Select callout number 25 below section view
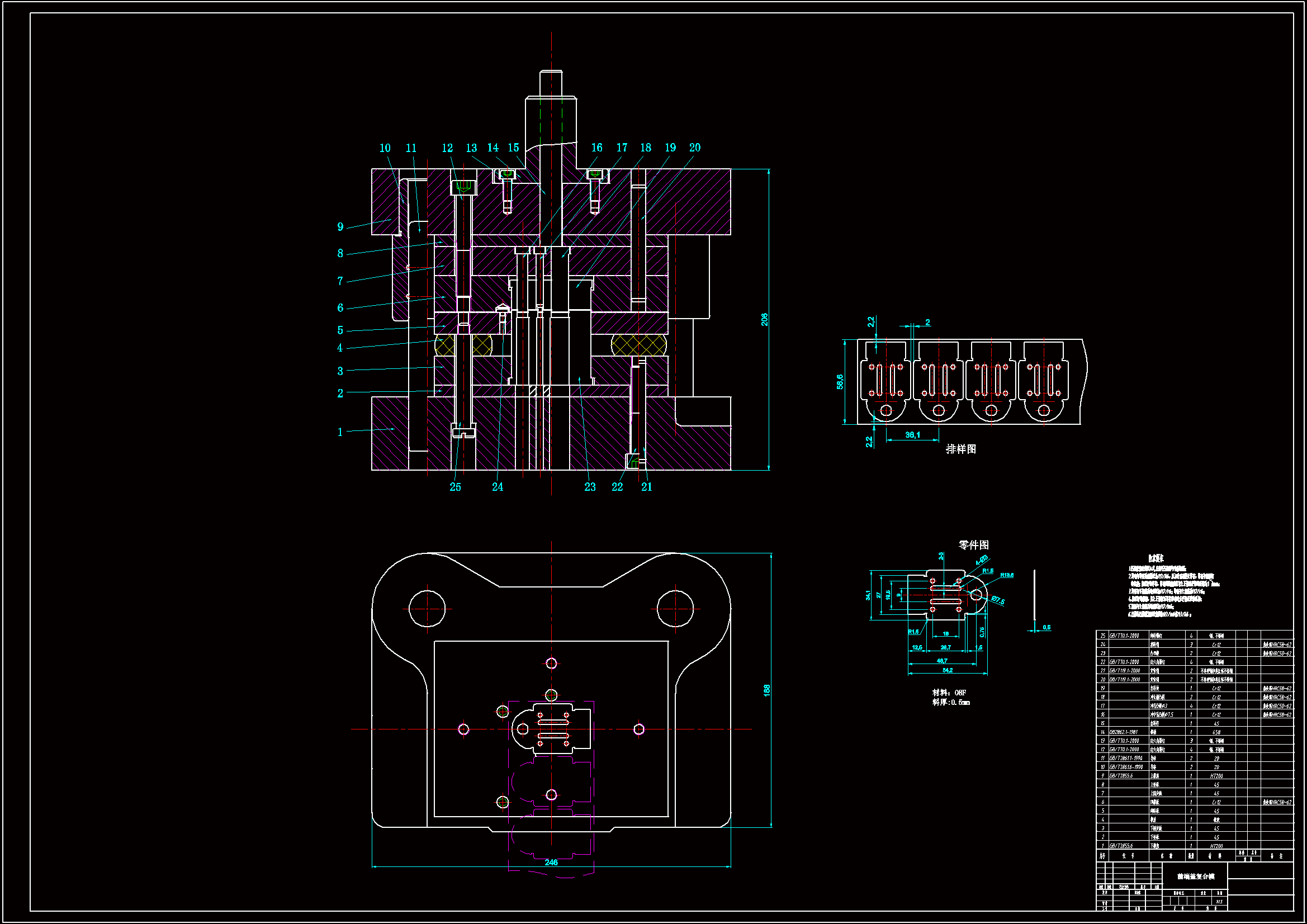This screenshot has width=1307, height=924. click(x=456, y=487)
